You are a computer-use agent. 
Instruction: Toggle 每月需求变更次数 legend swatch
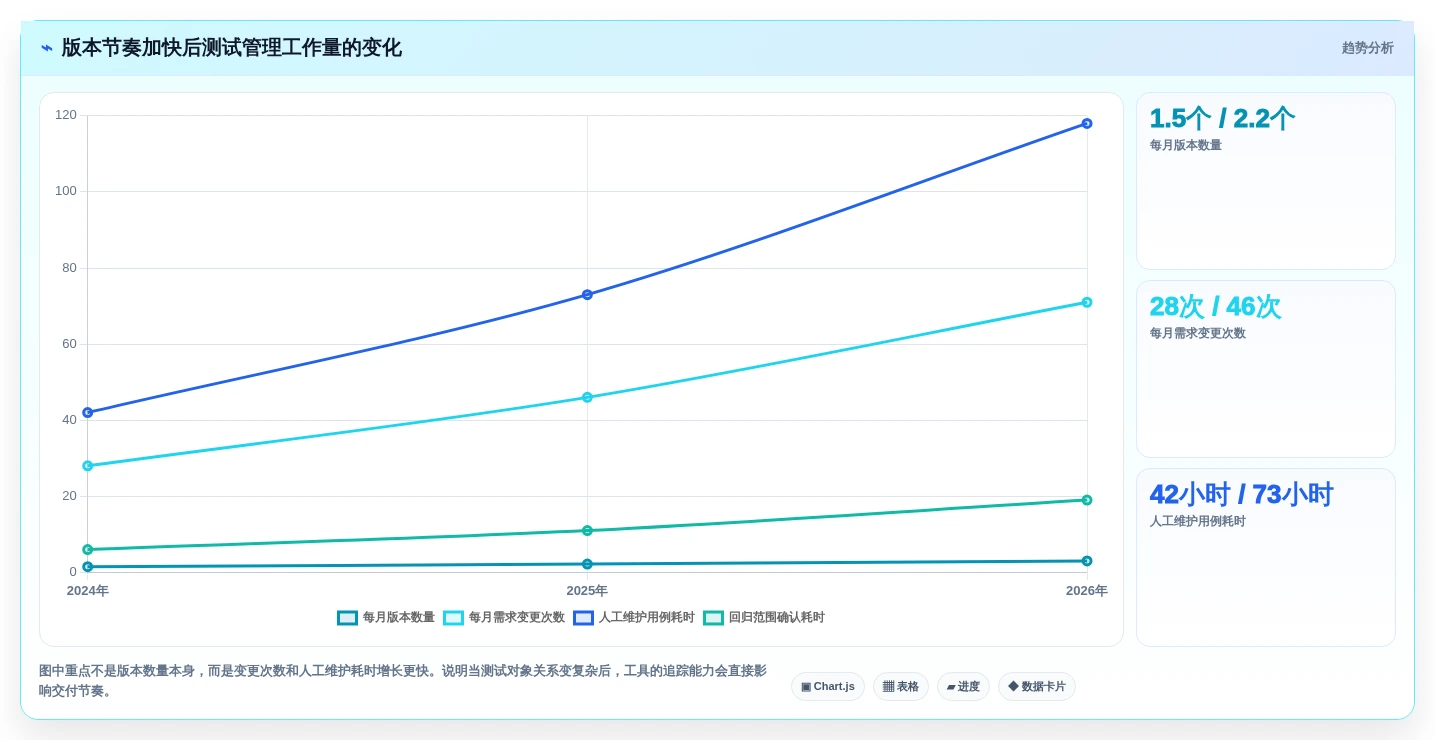tap(453, 618)
